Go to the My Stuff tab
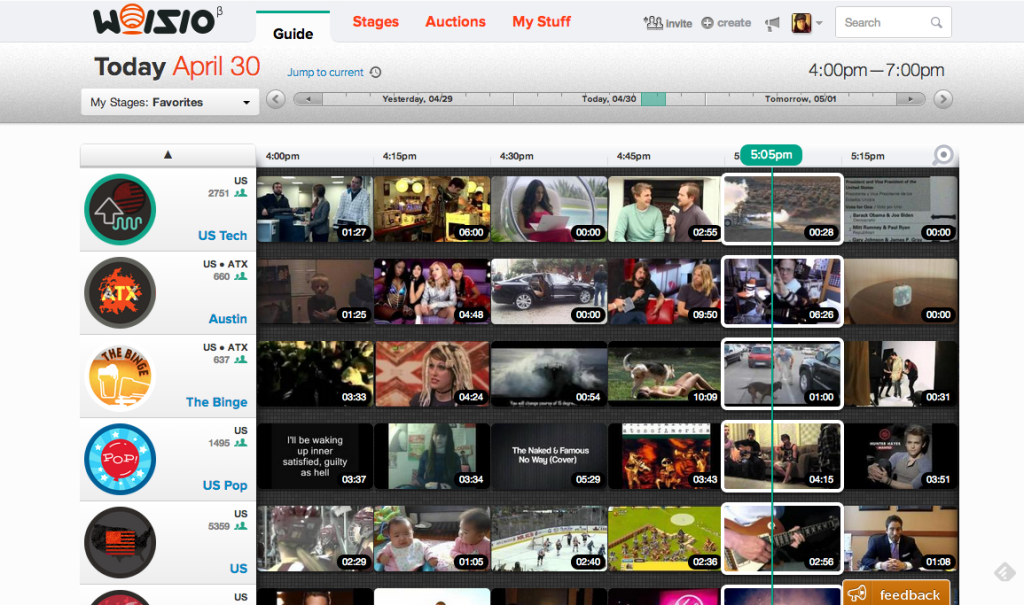Image resolution: width=1024 pixels, height=605 pixels. (x=542, y=22)
